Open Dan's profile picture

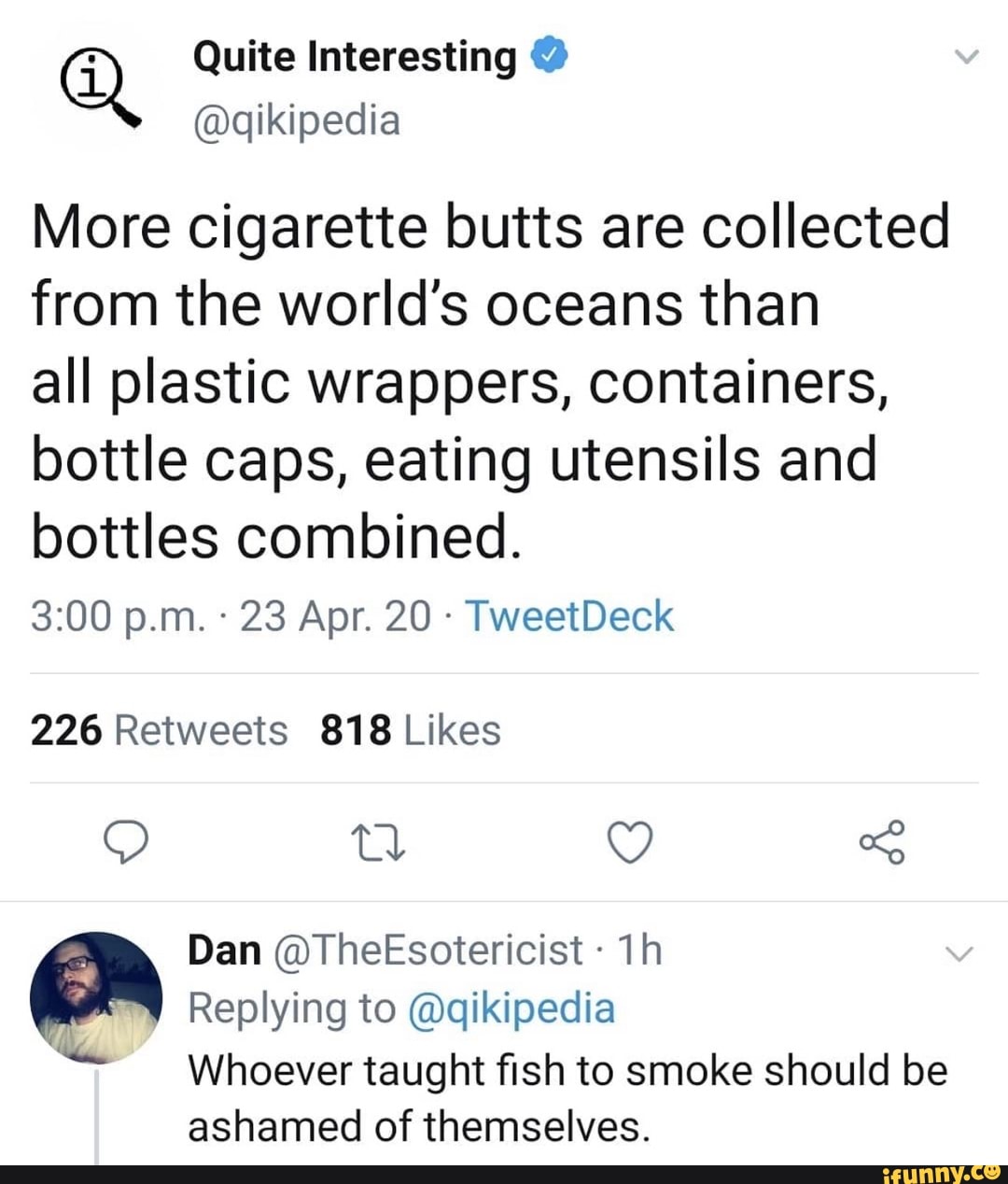click(x=95, y=997)
